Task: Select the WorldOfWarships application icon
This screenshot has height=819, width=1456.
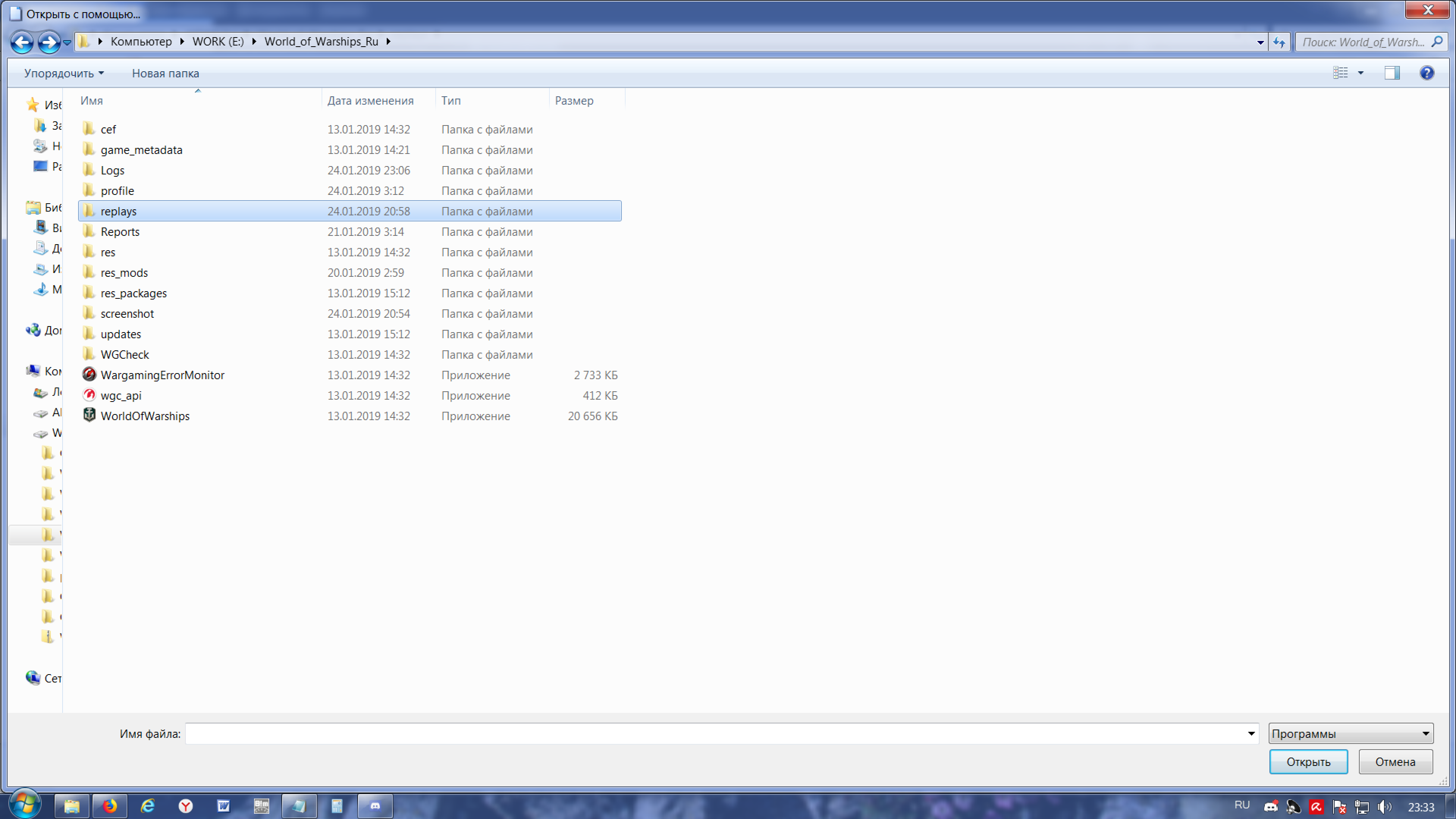Action: [x=89, y=416]
